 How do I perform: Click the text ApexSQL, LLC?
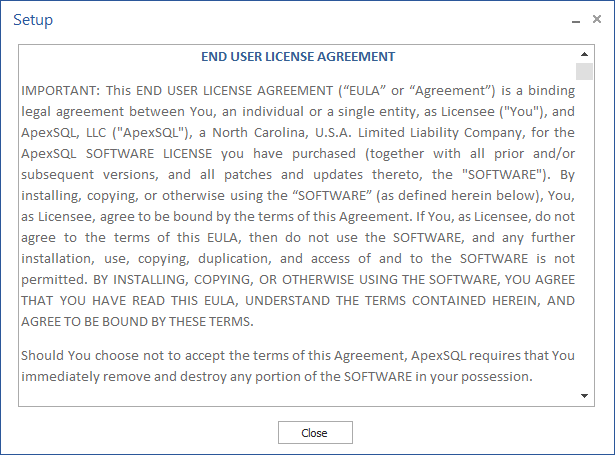coord(64,133)
